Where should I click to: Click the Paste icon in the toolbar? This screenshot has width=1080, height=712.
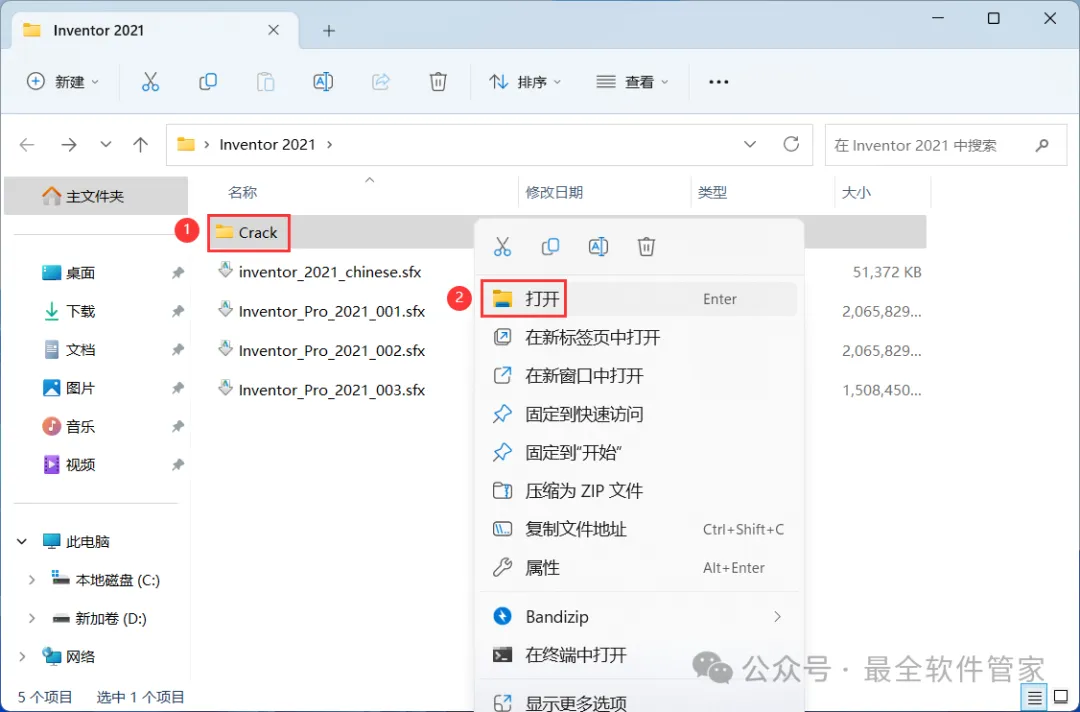265,82
